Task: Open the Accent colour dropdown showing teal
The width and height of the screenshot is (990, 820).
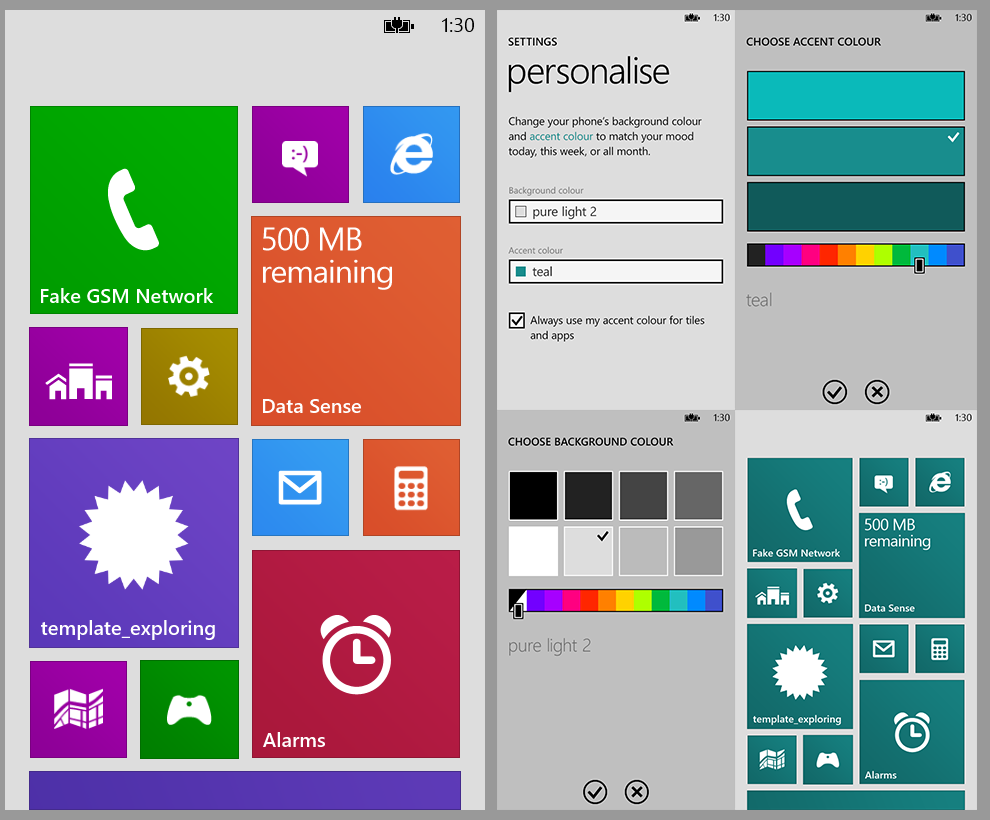Action: (x=615, y=271)
